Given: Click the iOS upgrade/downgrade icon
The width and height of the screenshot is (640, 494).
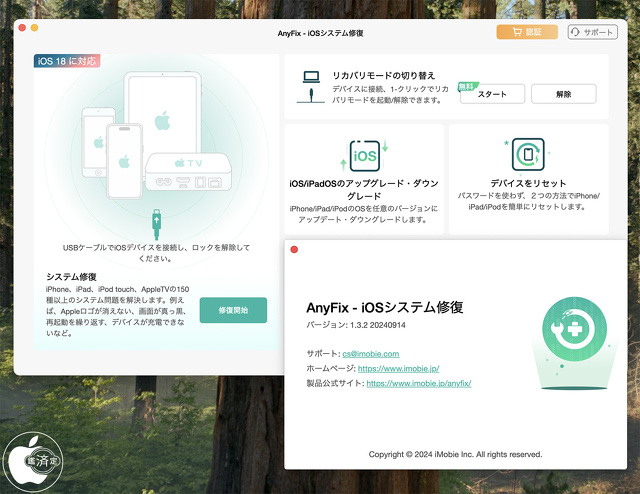Looking at the screenshot, I should (364, 156).
